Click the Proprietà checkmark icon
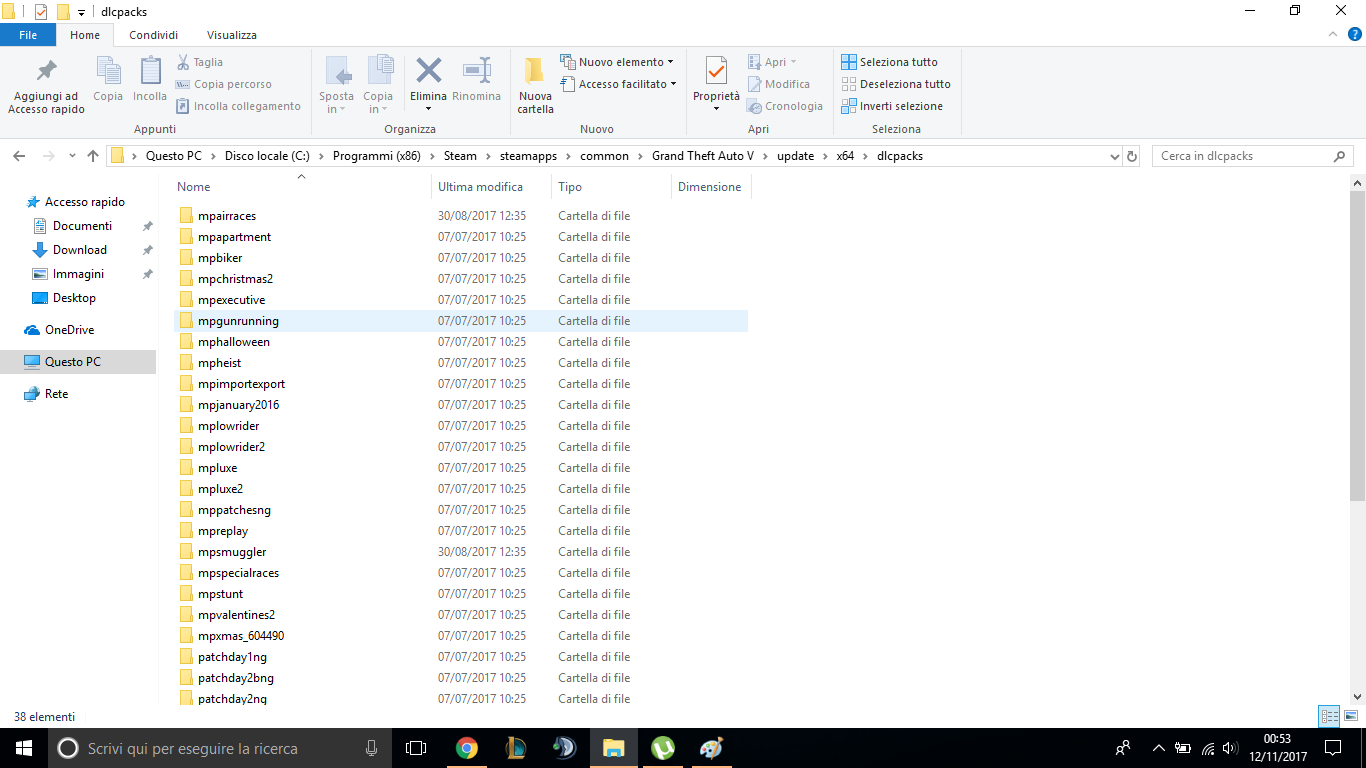1366x768 pixels. click(716, 71)
